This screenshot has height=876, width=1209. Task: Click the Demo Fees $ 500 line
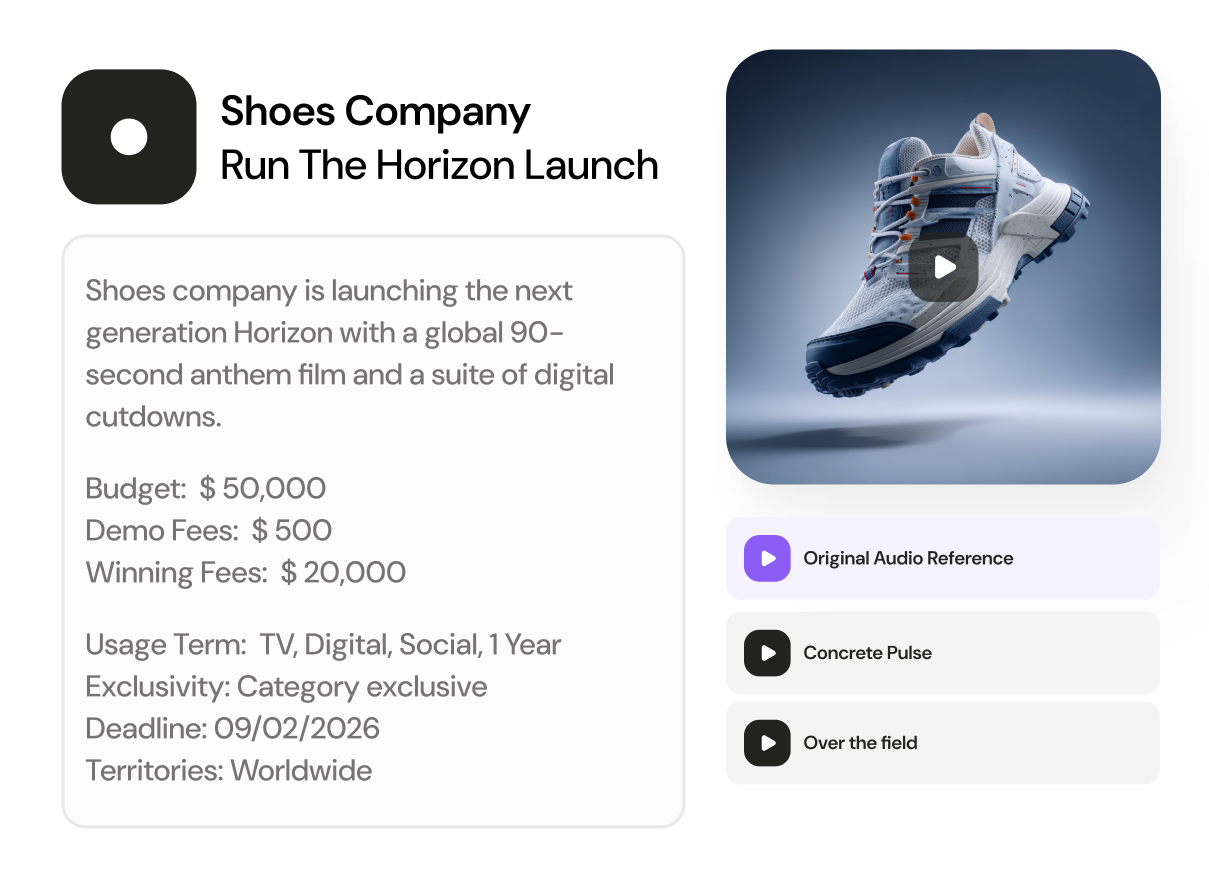click(209, 530)
